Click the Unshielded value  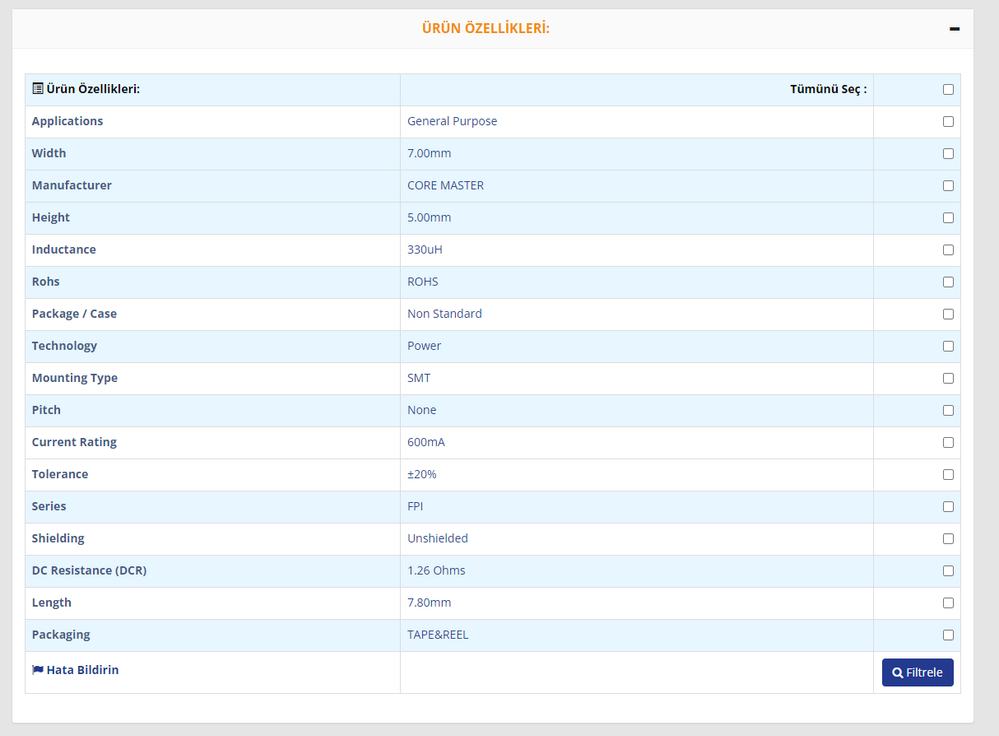(437, 538)
